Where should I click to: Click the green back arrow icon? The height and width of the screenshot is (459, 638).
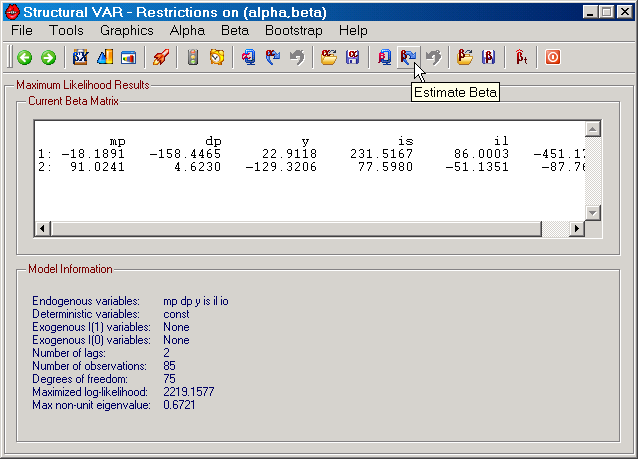(x=25, y=57)
